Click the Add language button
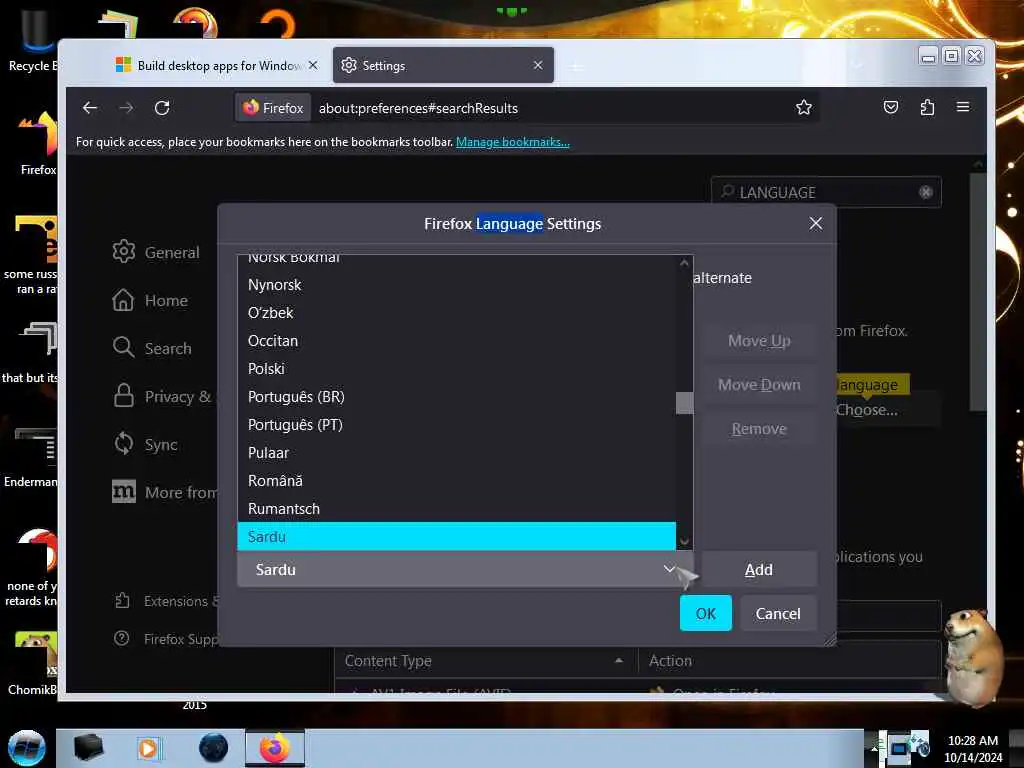 [759, 569]
